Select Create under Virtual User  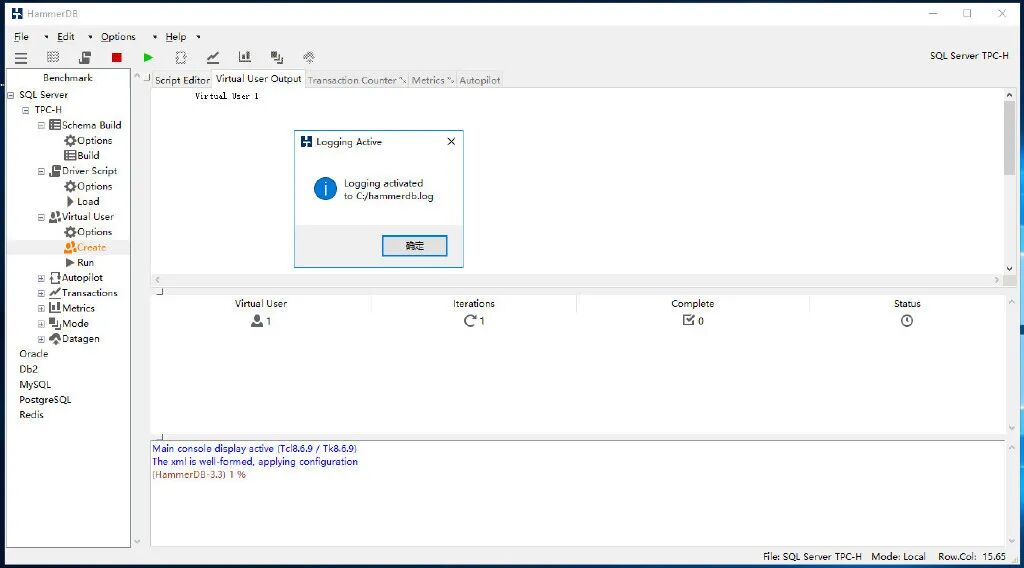(91, 247)
